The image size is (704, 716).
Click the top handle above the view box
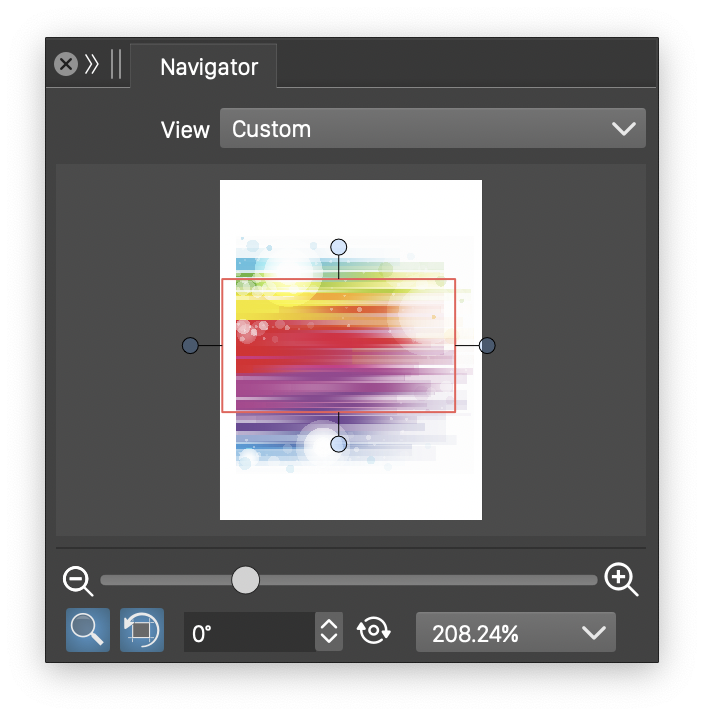[339, 247]
